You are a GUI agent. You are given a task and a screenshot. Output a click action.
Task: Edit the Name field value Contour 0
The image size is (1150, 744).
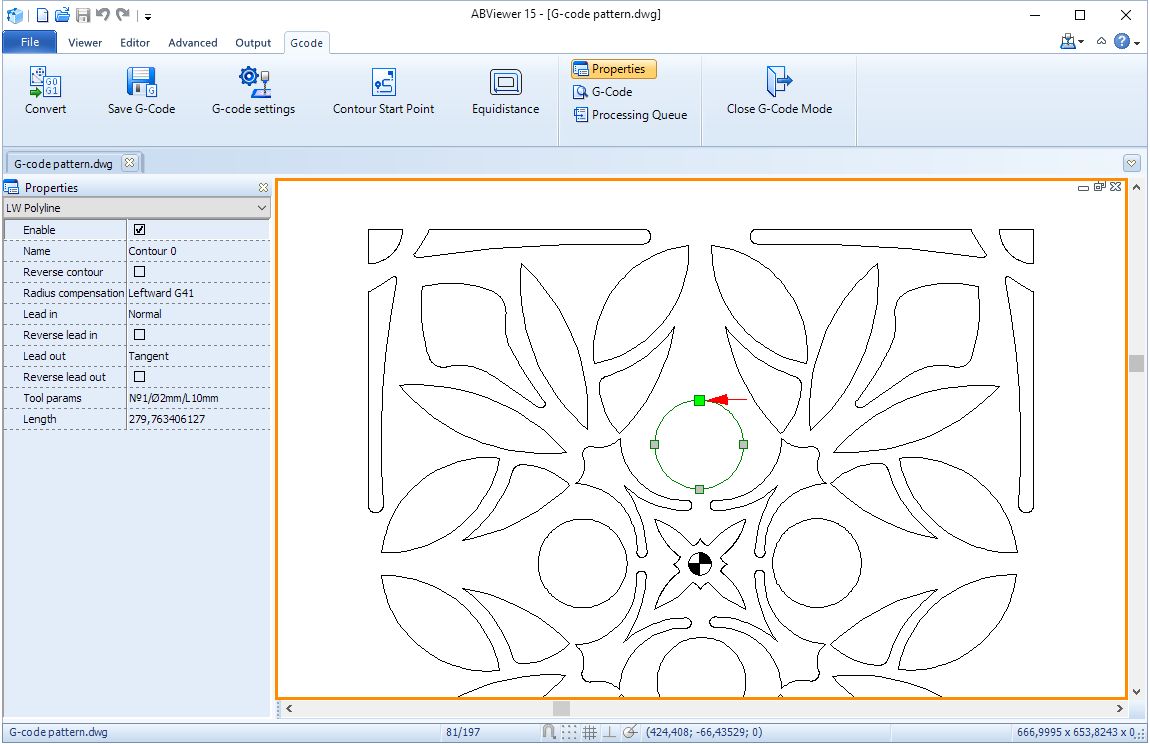pyautogui.click(x=198, y=251)
